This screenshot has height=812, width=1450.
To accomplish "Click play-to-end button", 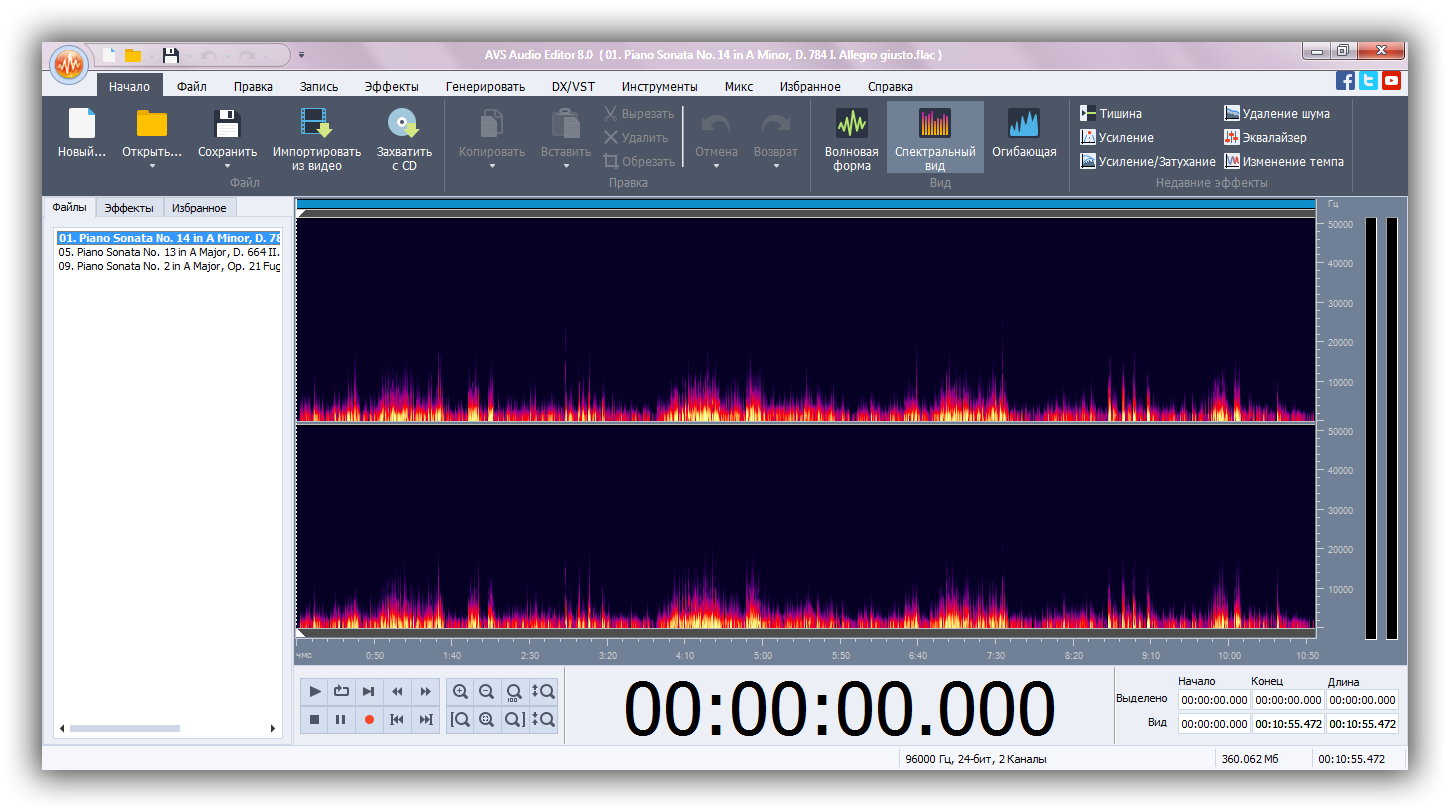I will [369, 691].
